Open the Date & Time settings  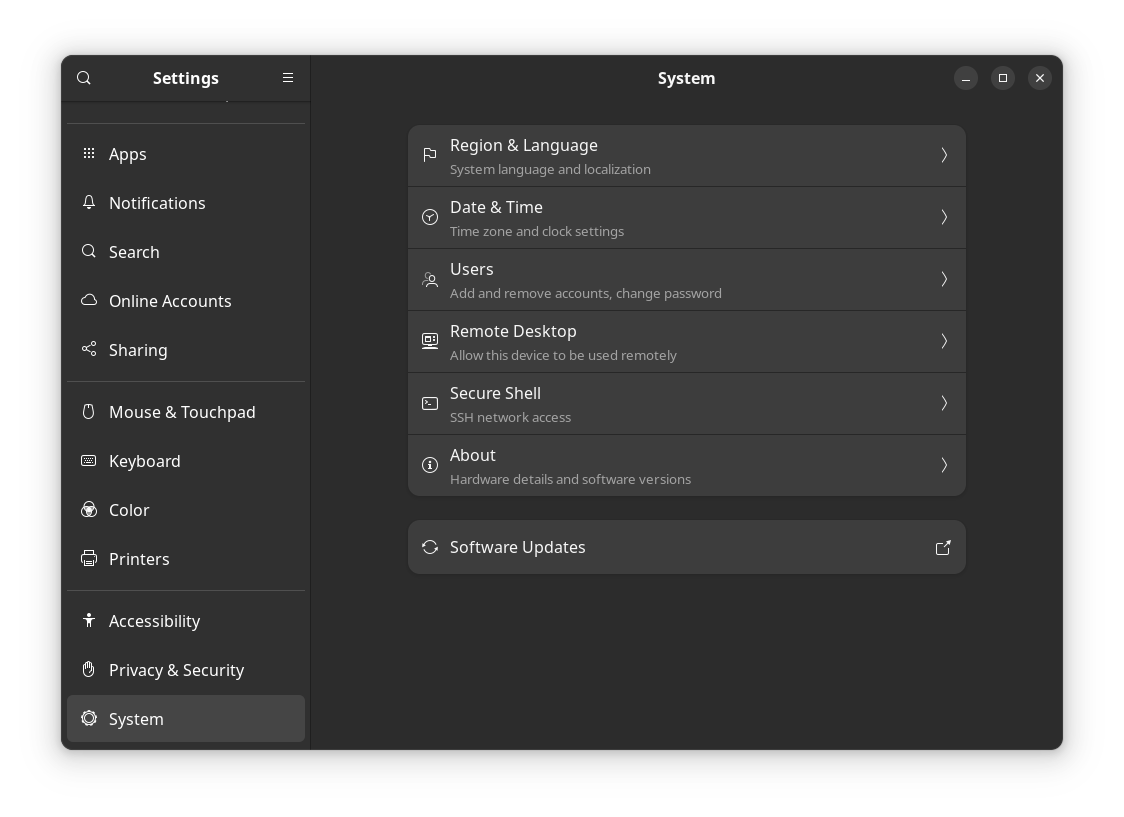click(687, 217)
